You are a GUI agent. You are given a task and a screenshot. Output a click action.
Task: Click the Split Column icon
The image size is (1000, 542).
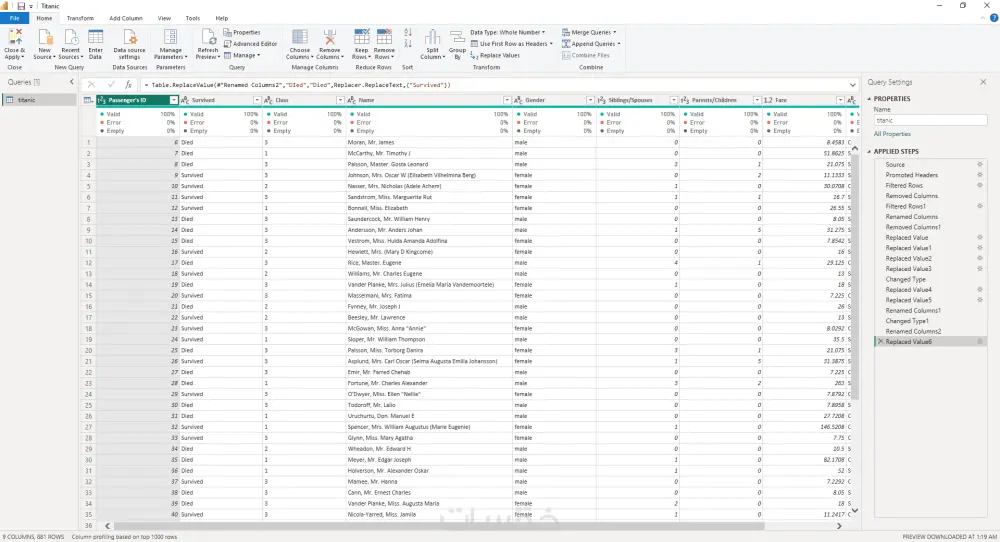[x=432, y=38]
